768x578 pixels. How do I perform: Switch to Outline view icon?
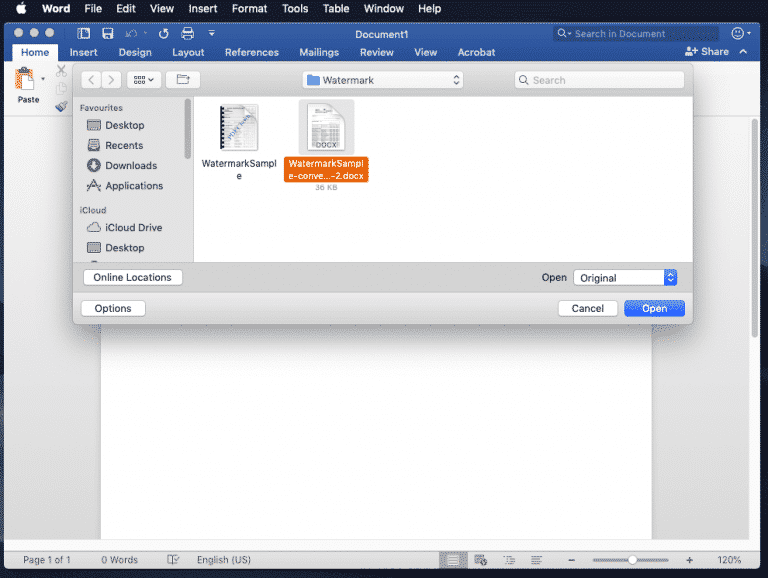click(509, 560)
